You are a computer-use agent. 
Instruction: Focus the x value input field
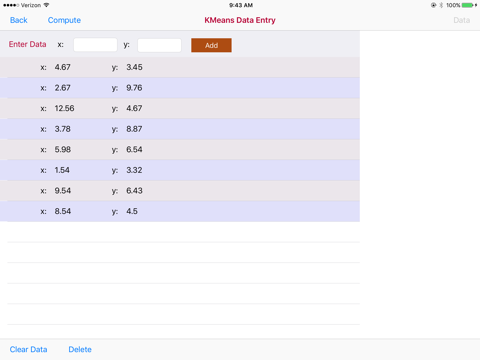tap(95, 45)
